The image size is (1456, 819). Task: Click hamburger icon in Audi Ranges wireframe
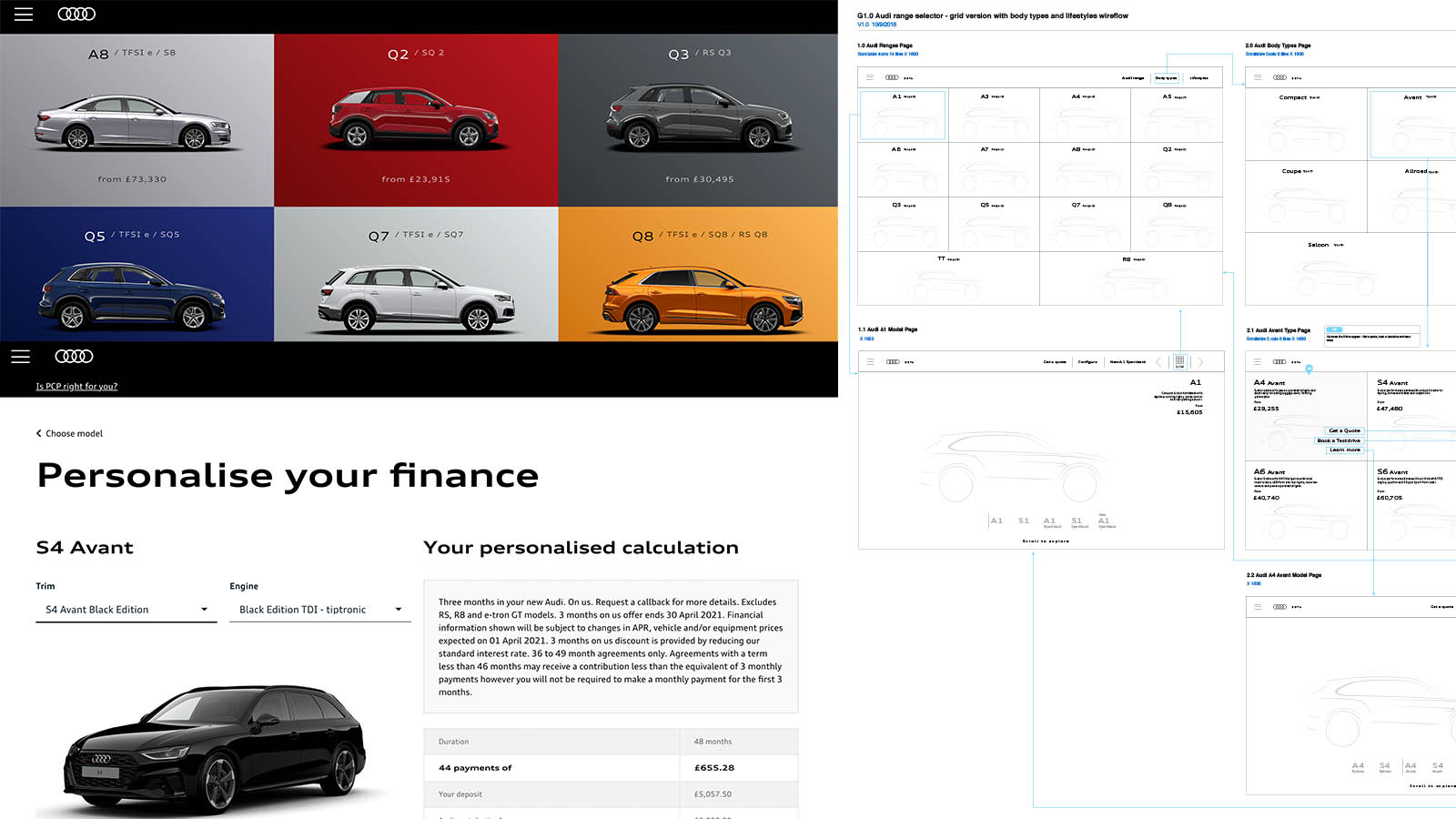point(870,77)
